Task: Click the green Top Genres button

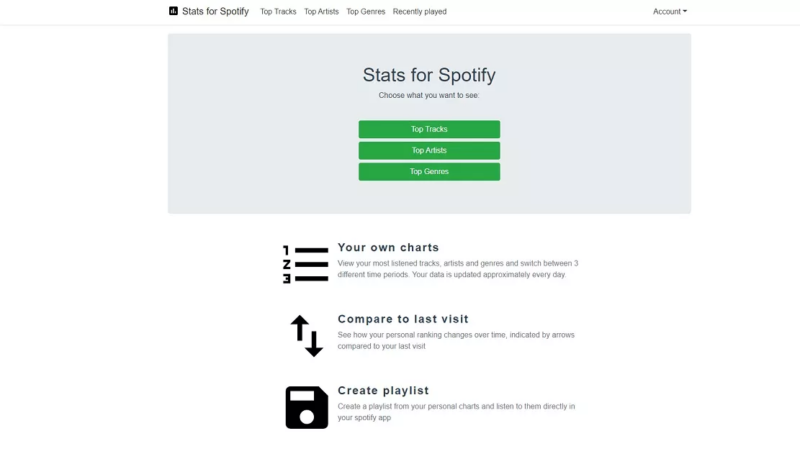Action: [x=429, y=171]
